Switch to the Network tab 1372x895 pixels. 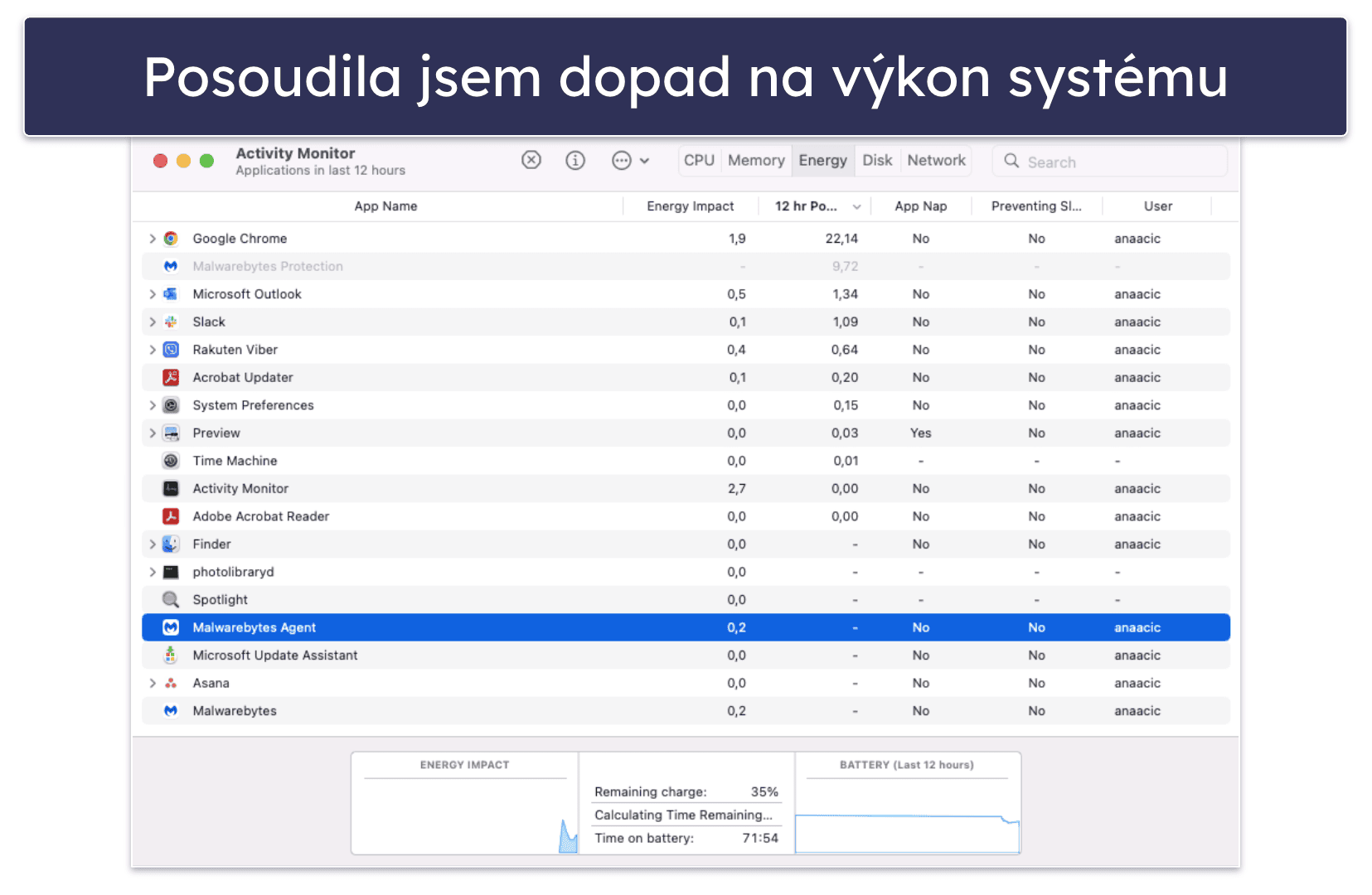tap(936, 160)
